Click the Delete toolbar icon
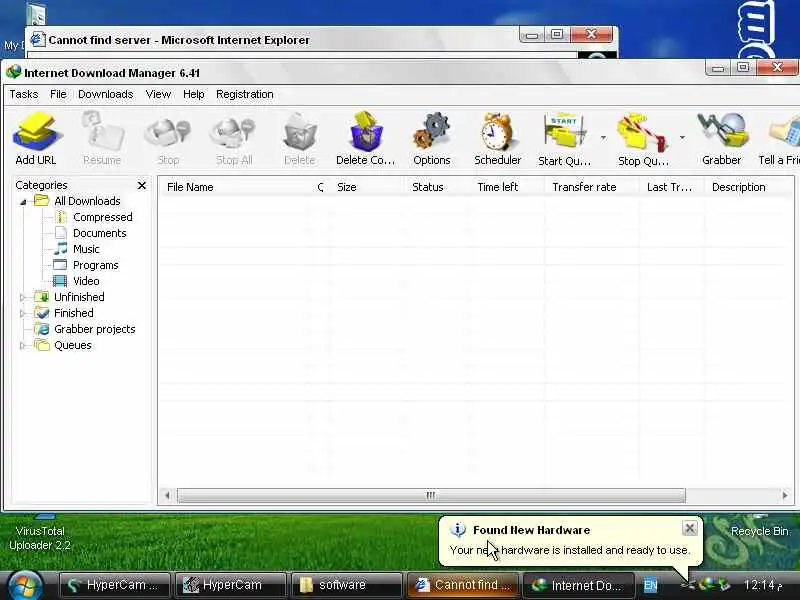The image size is (800, 600). tap(299, 138)
